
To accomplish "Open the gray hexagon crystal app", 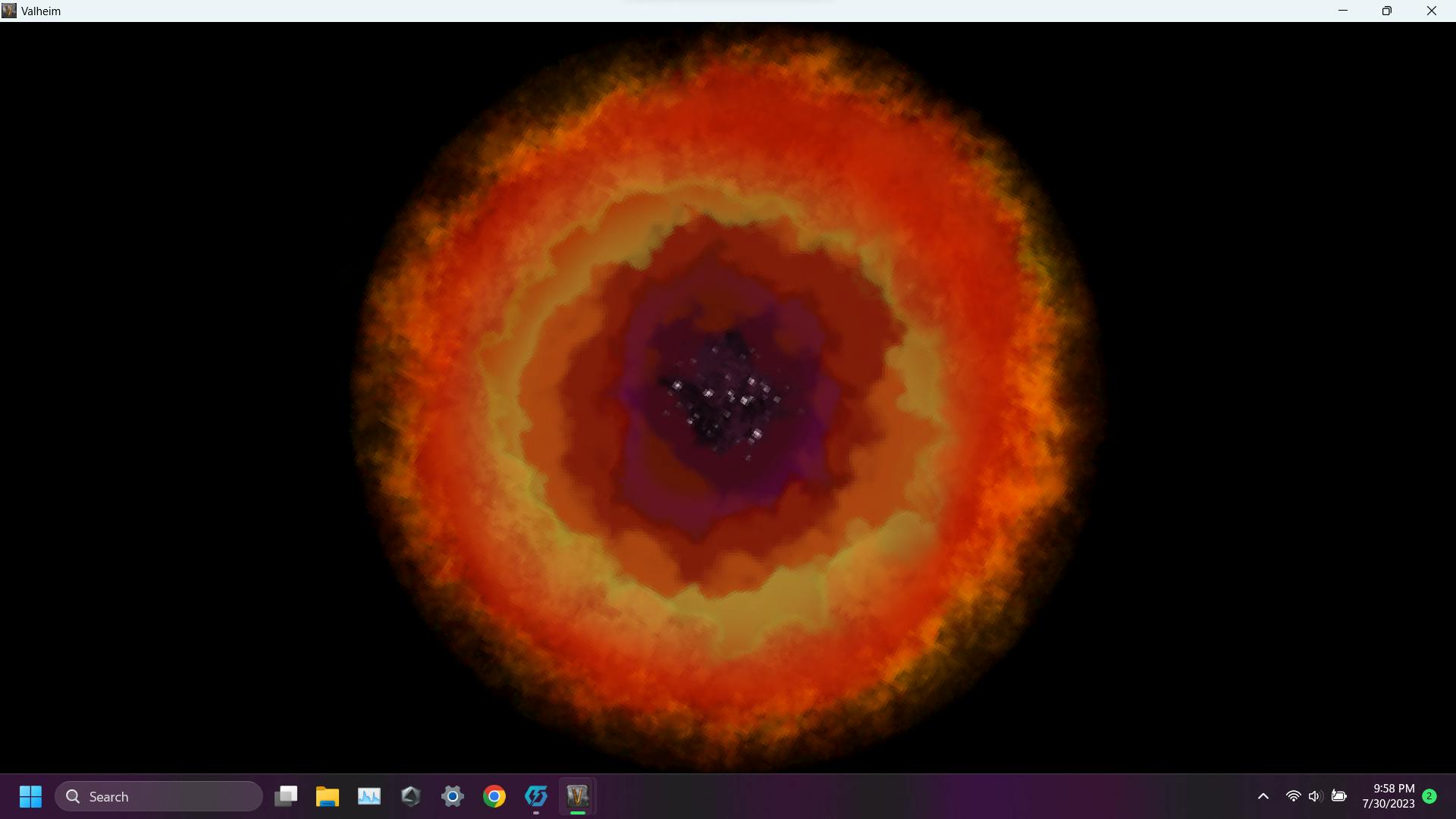I will click(x=411, y=796).
